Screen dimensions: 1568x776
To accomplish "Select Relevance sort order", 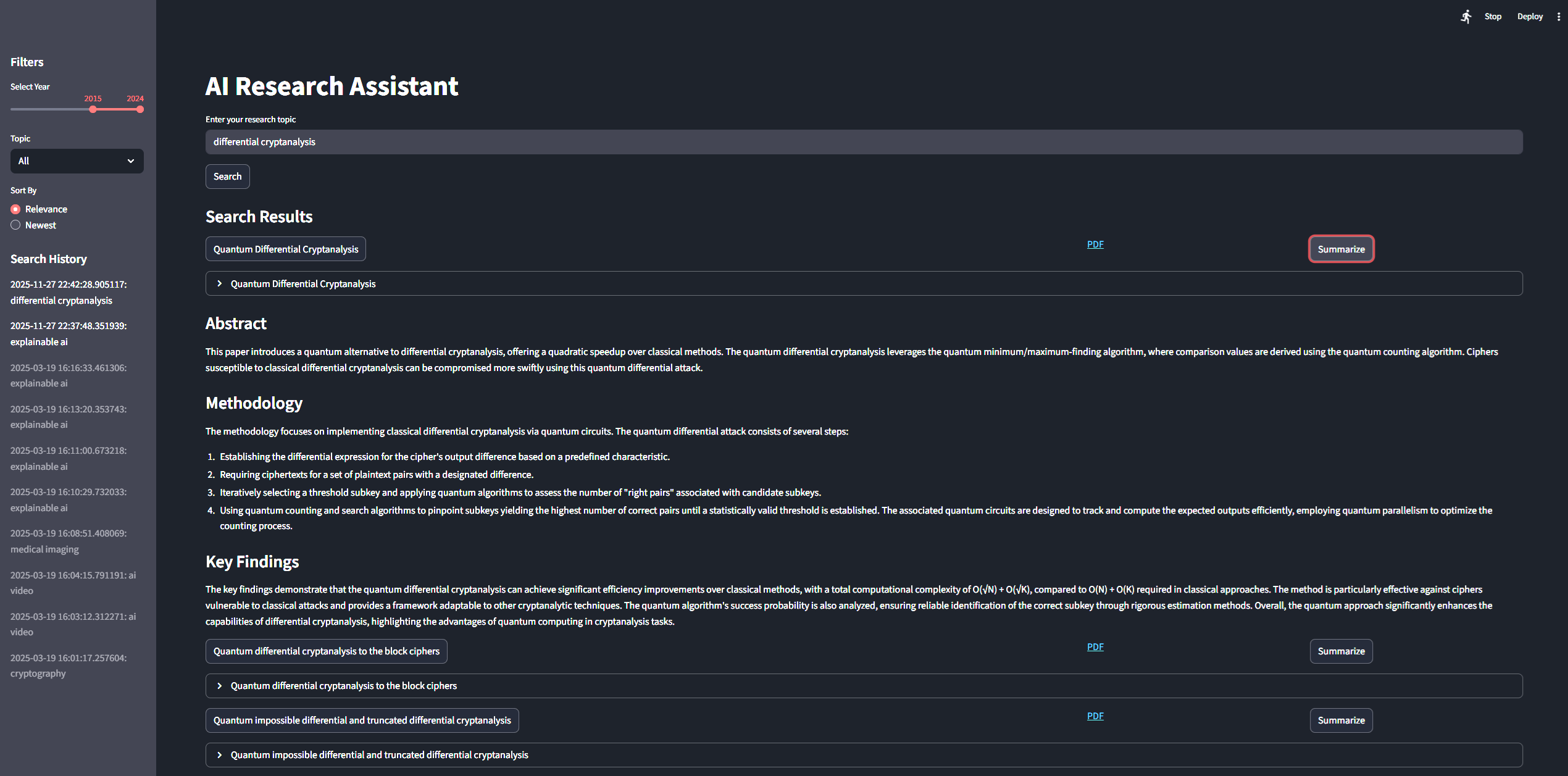I will pyautogui.click(x=15, y=209).
